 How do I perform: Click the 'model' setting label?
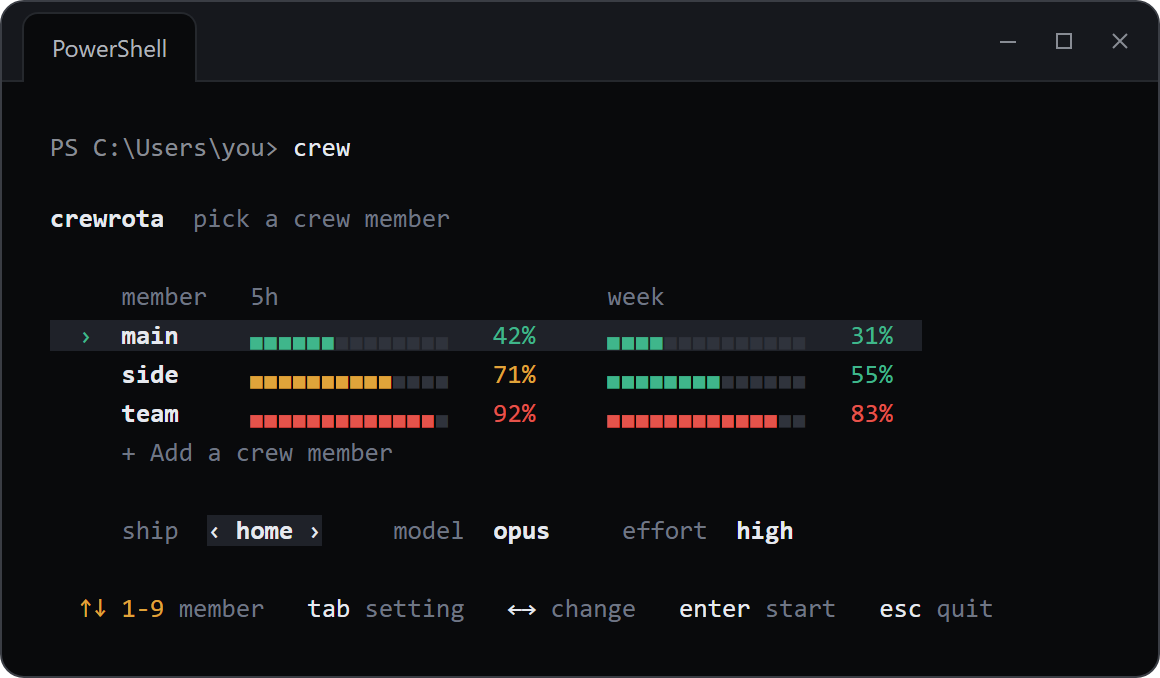pos(428,531)
